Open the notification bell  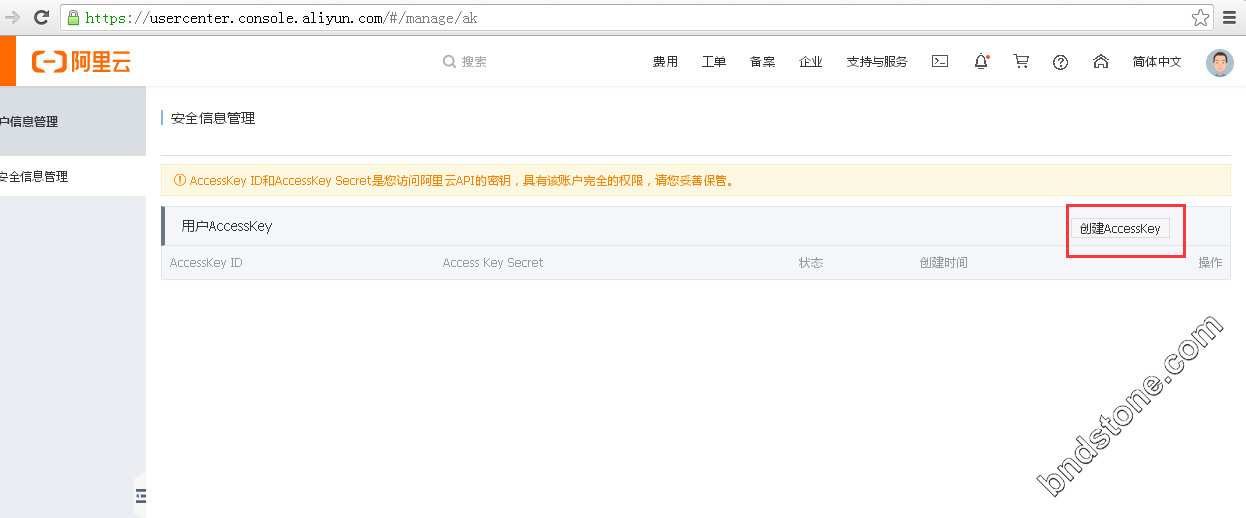[981, 61]
